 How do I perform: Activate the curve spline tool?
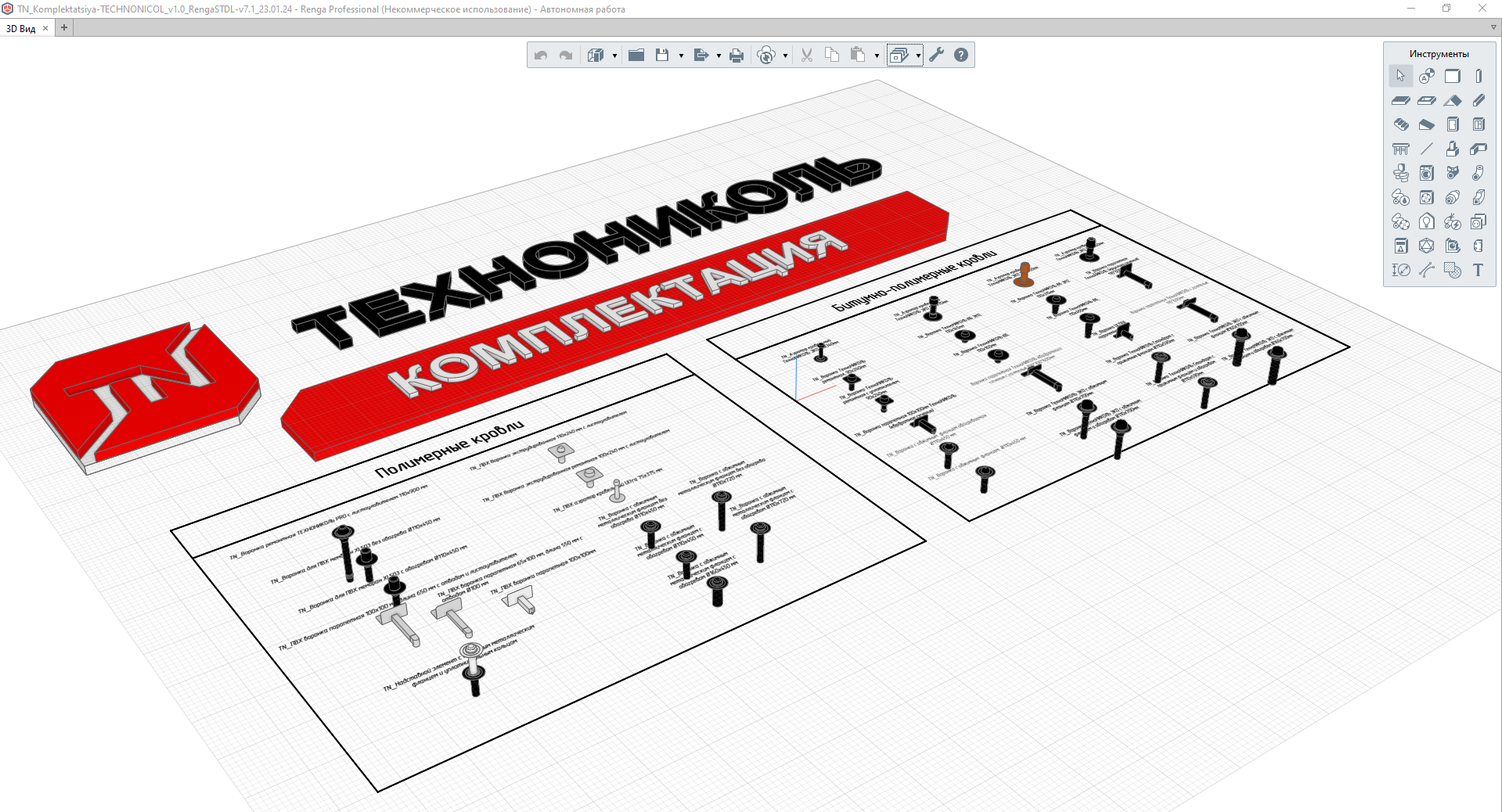point(1427,270)
